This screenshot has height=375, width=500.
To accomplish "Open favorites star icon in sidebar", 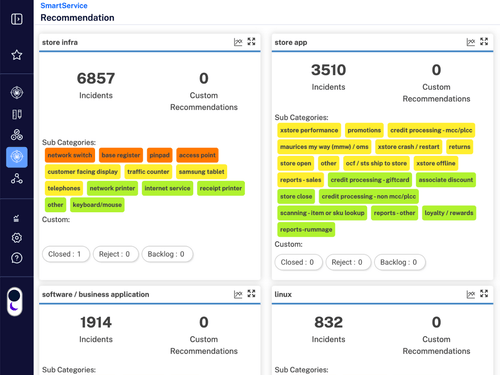I will (17, 55).
